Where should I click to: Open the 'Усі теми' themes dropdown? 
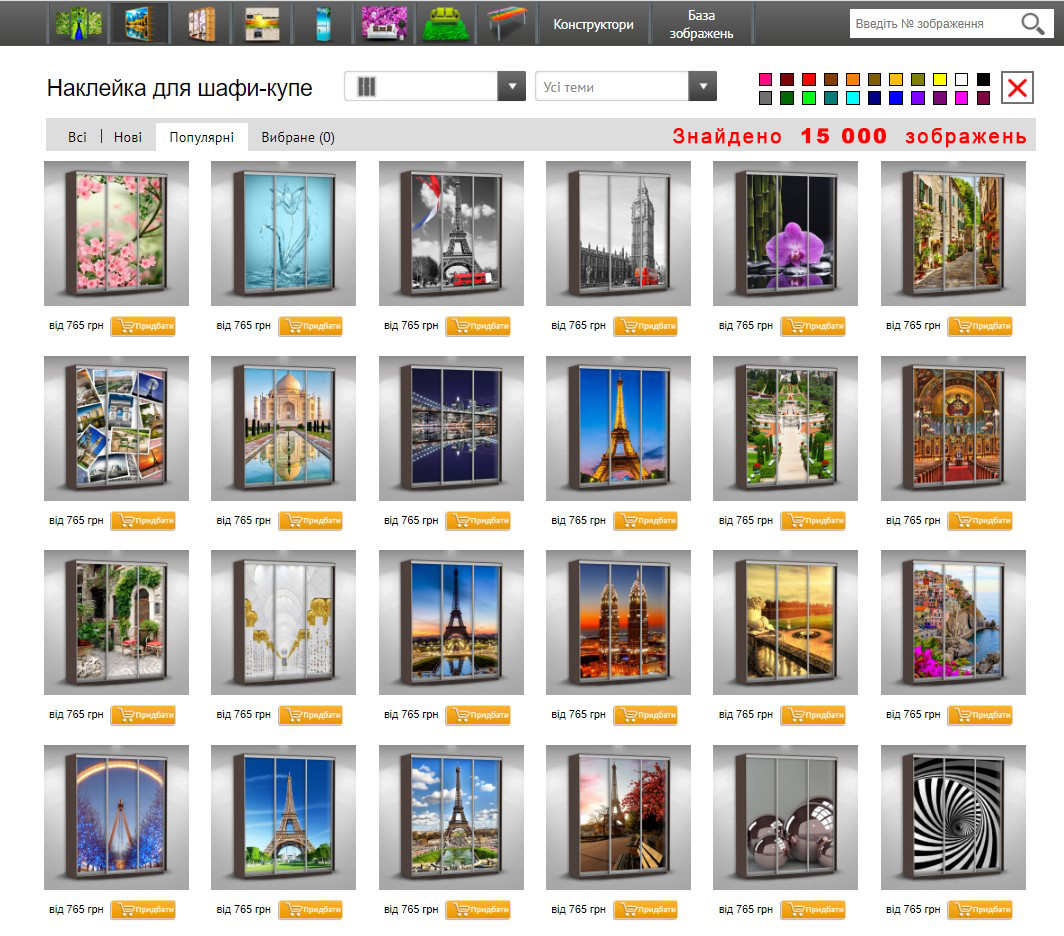702,87
